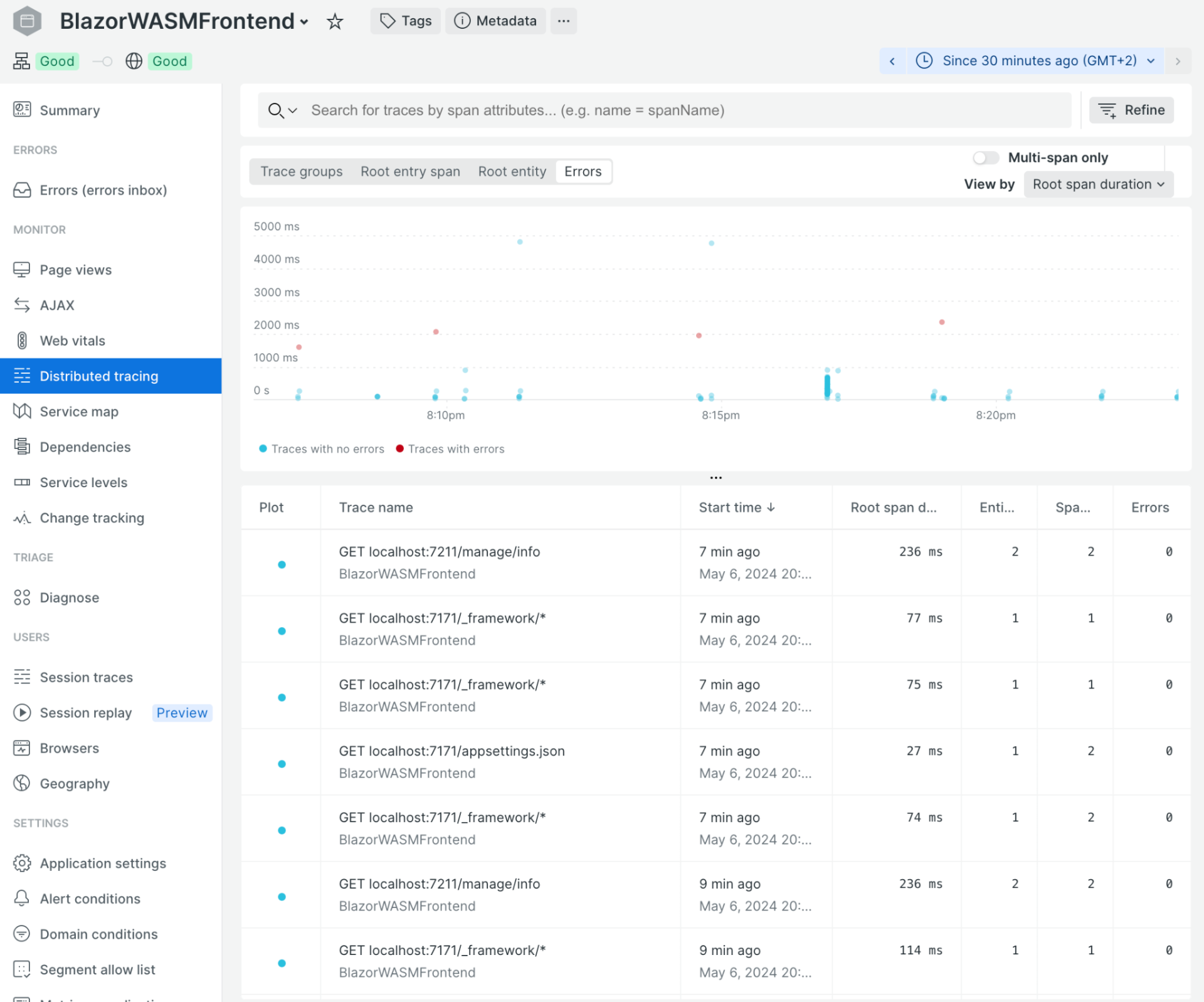
Task: Toggle 'Traces with errors' legend item
Action: 450,449
